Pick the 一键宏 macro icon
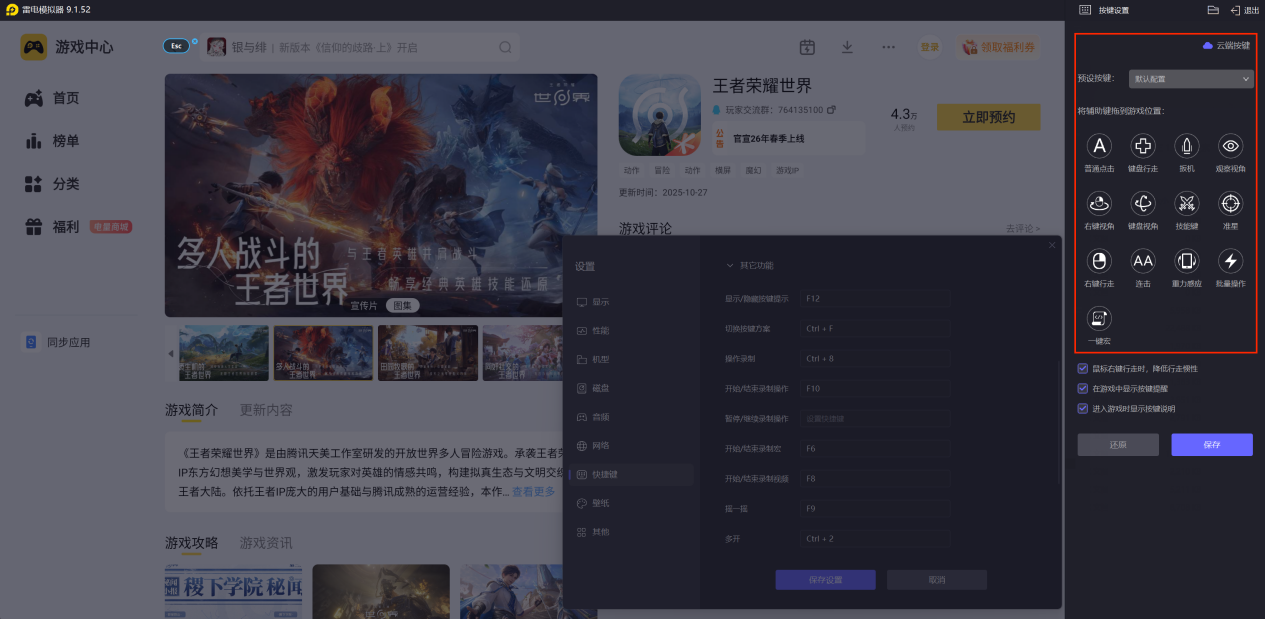This screenshot has height=619, width=1265. coord(1099,319)
